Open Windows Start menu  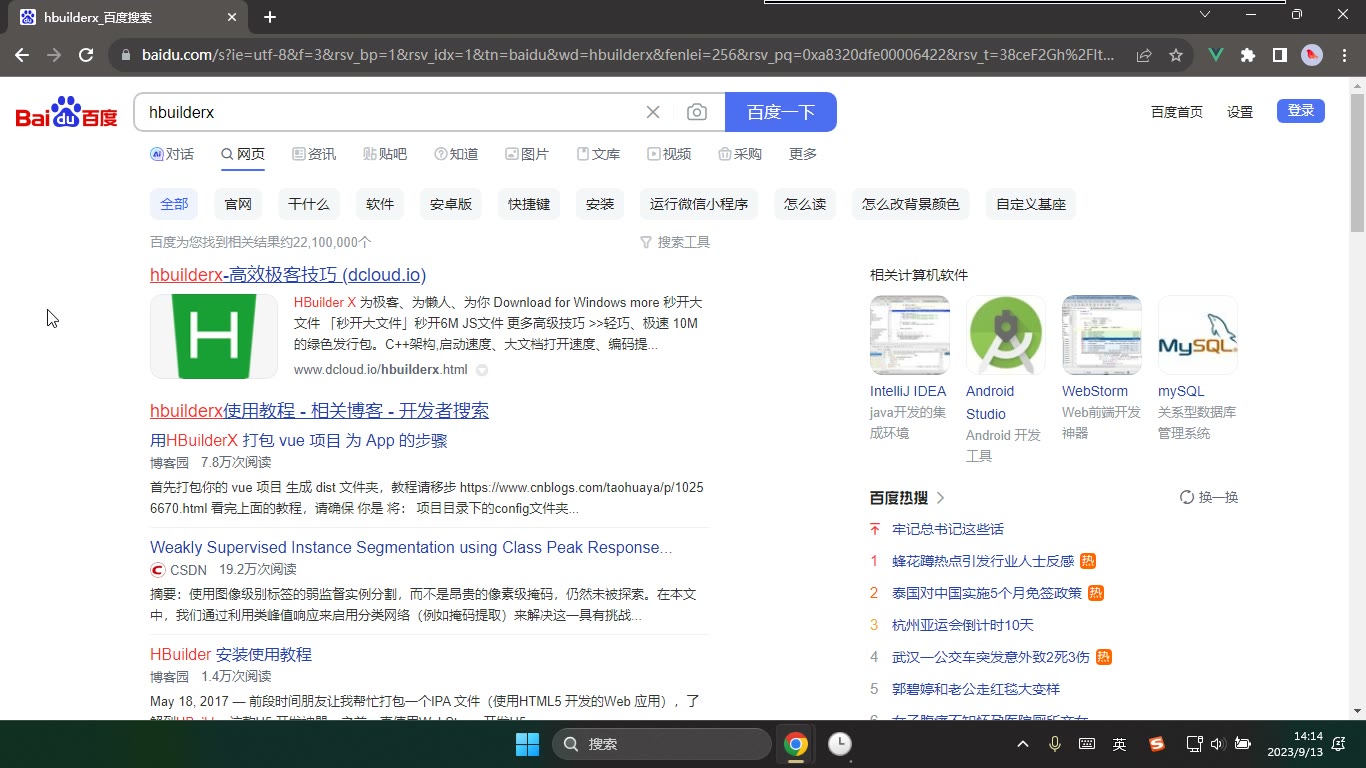tap(527, 744)
